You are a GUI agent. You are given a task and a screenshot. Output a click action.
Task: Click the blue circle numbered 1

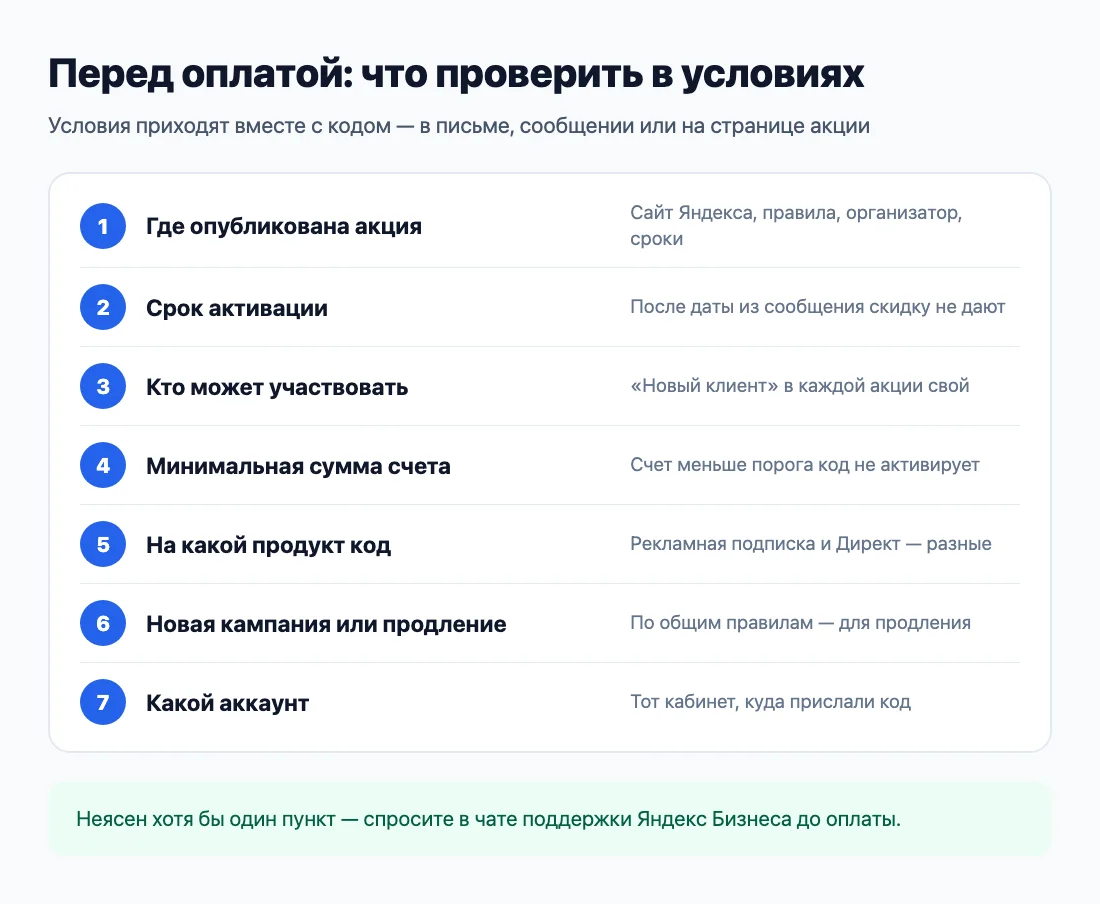coord(103,226)
